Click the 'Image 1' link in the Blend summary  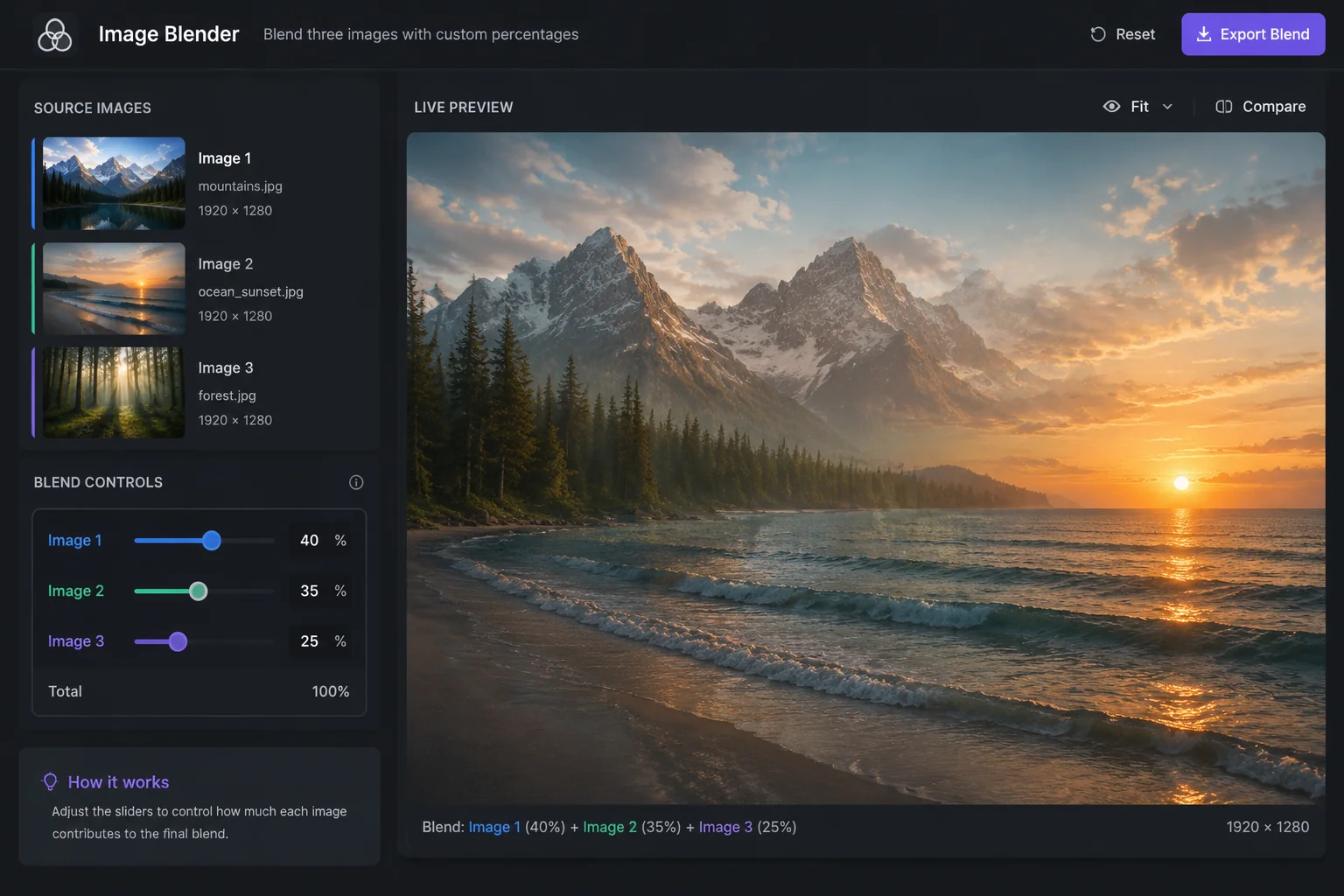click(x=494, y=827)
